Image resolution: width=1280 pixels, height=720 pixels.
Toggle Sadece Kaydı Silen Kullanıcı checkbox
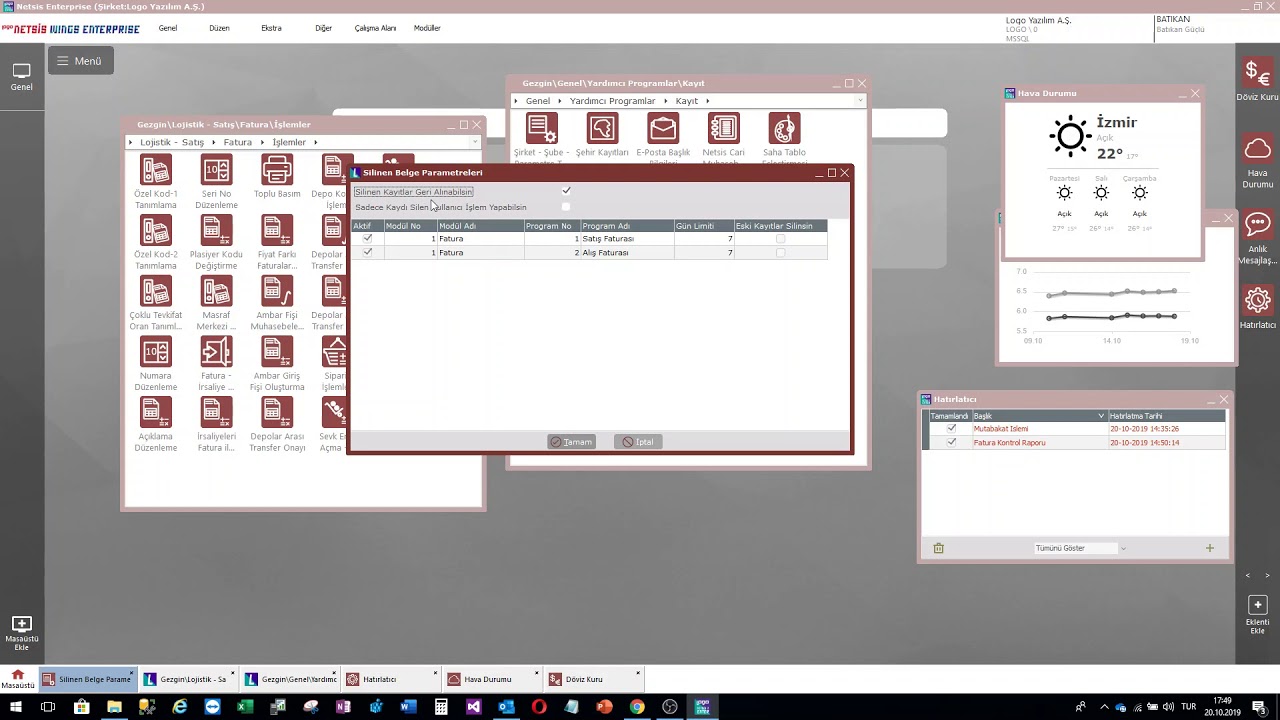566,207
